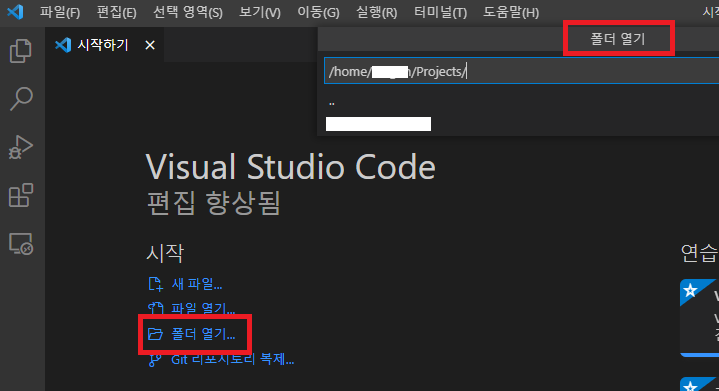Click the Git branch icon beside 복제 link

pos(155,360)
